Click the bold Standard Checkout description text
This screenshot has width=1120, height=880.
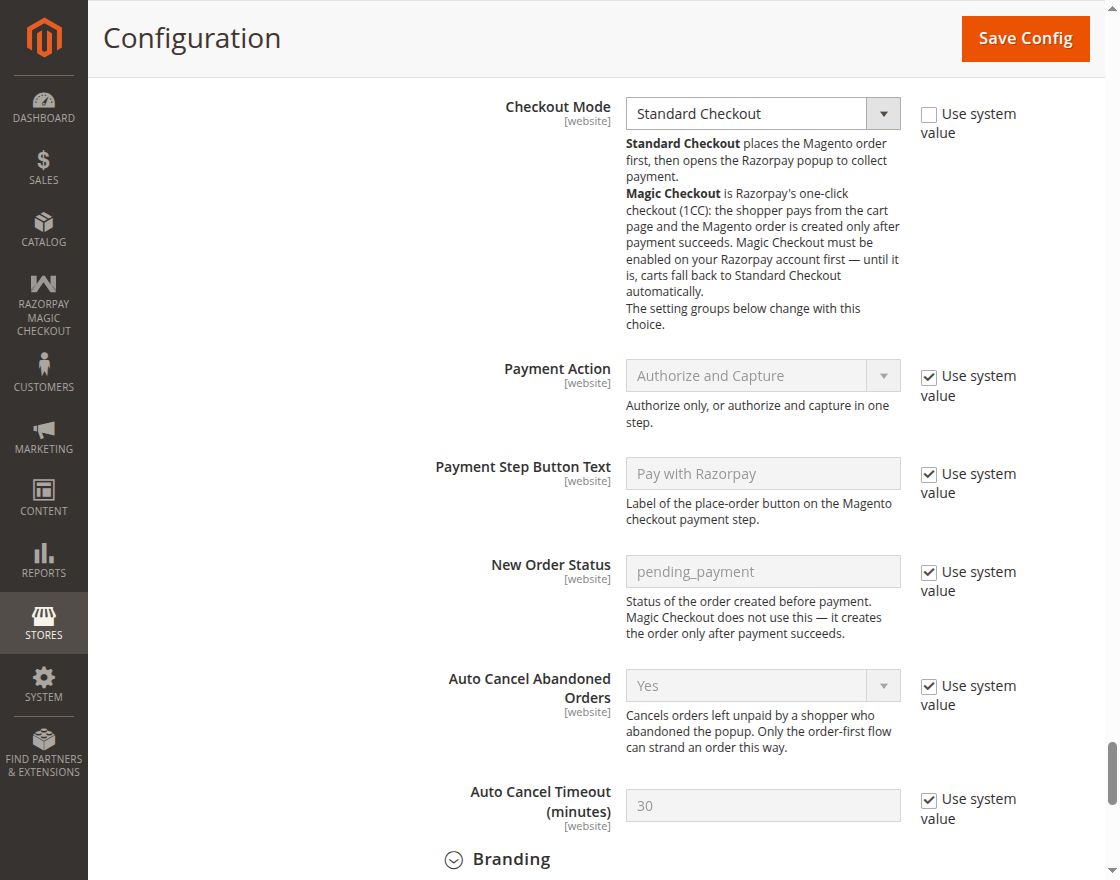pos(683,144)
